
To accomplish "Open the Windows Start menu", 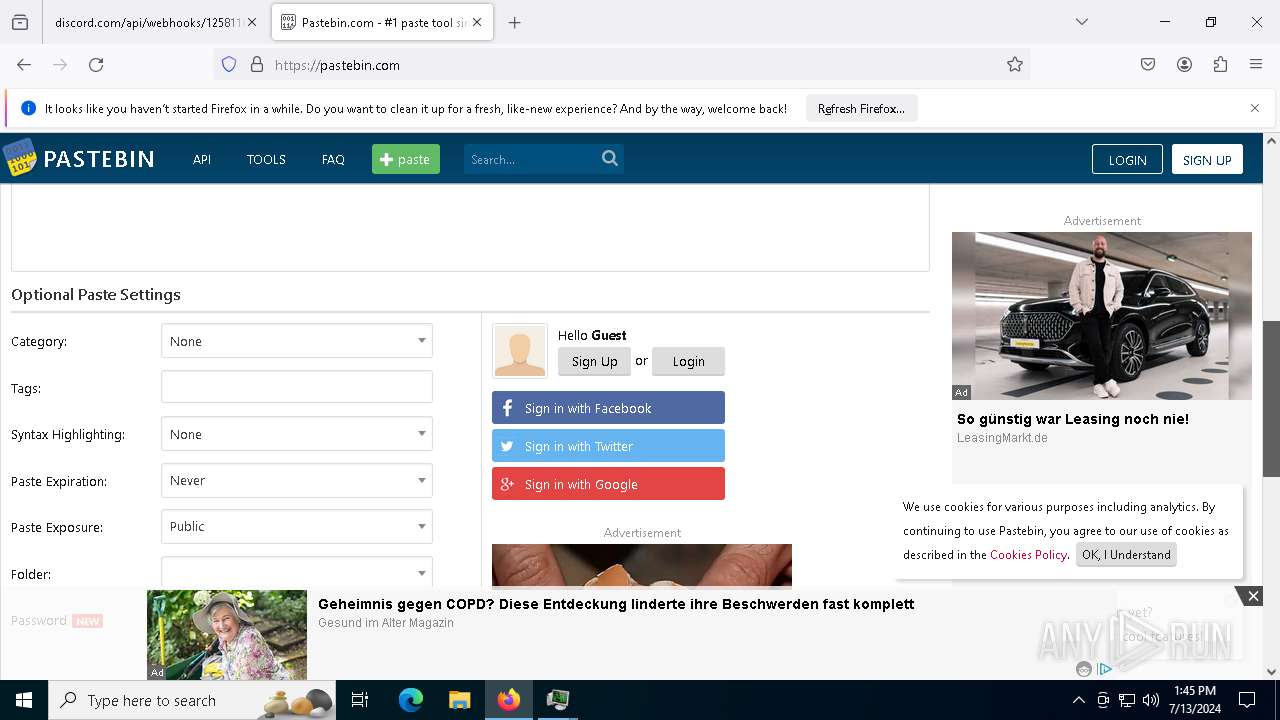I will [24, 700].
